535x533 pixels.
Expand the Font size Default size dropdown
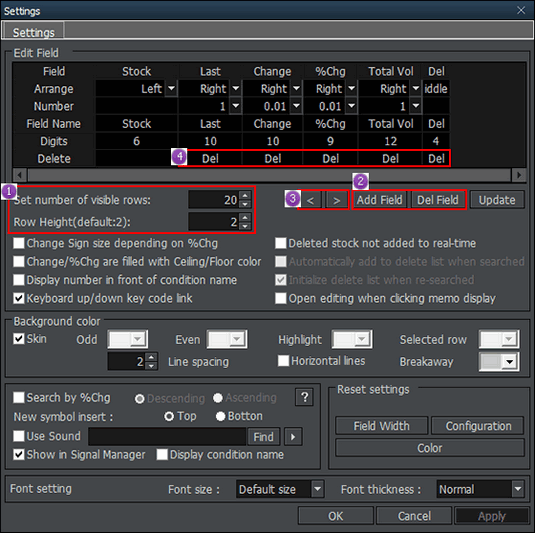click(317, 489)
